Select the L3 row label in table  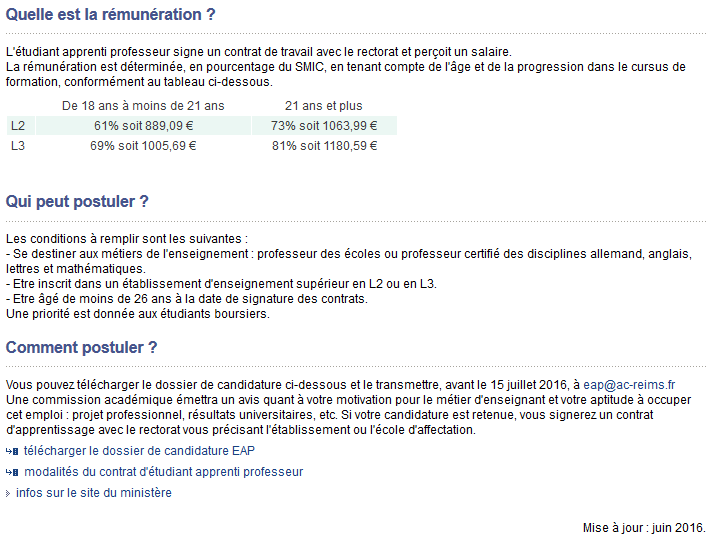(x=18, y=146)
